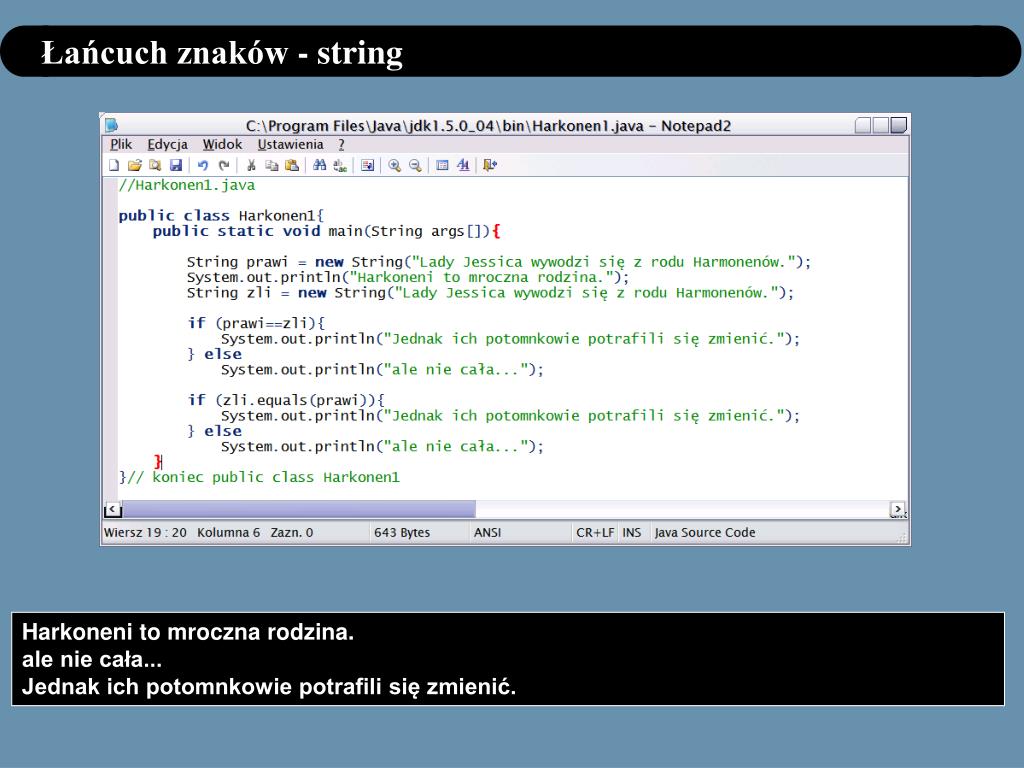This screenshot has width=1024, height=768.
Task: Click 'Java Source Code' scheme in status bar
Action: [x=705, y=533]
